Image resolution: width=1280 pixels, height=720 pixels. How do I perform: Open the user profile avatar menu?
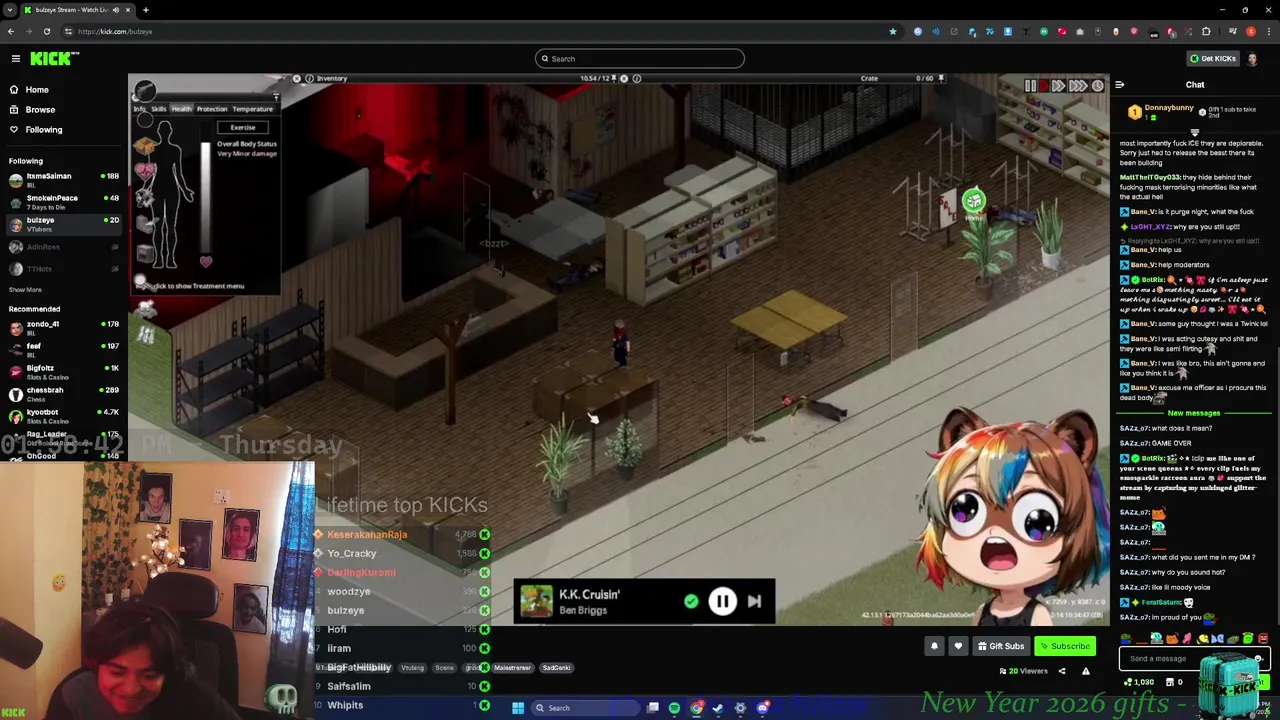(x=1252, y=58)
